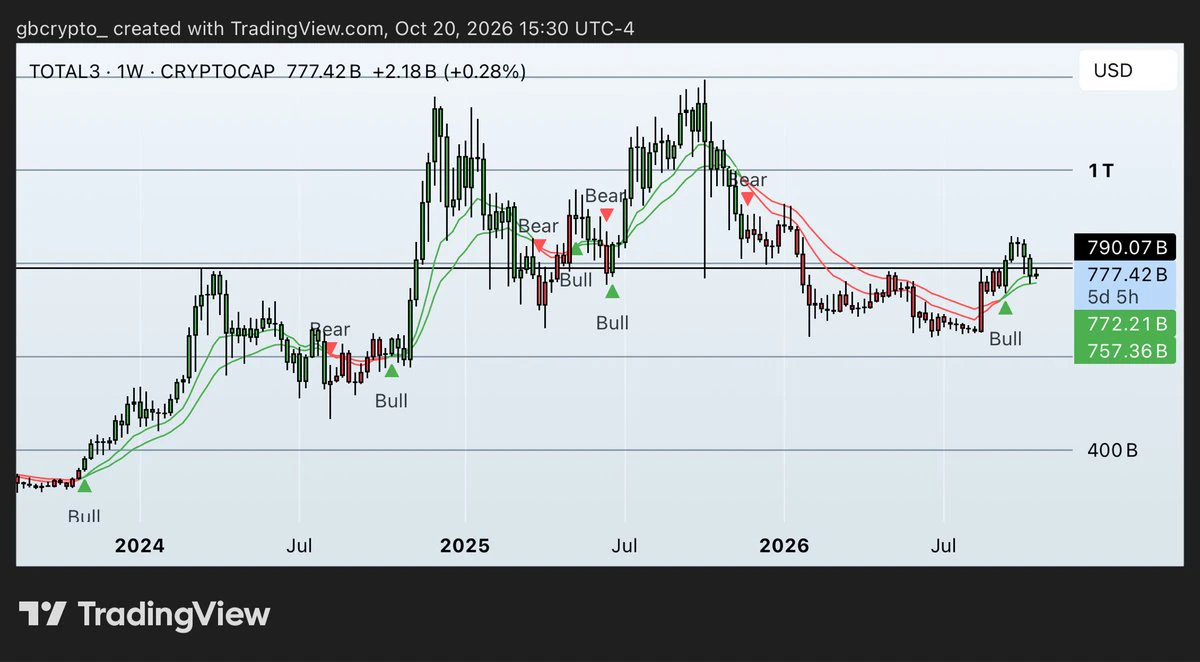Click the 777.42 B value in the legend
The image size is (1200, 662).
[323, 72]
